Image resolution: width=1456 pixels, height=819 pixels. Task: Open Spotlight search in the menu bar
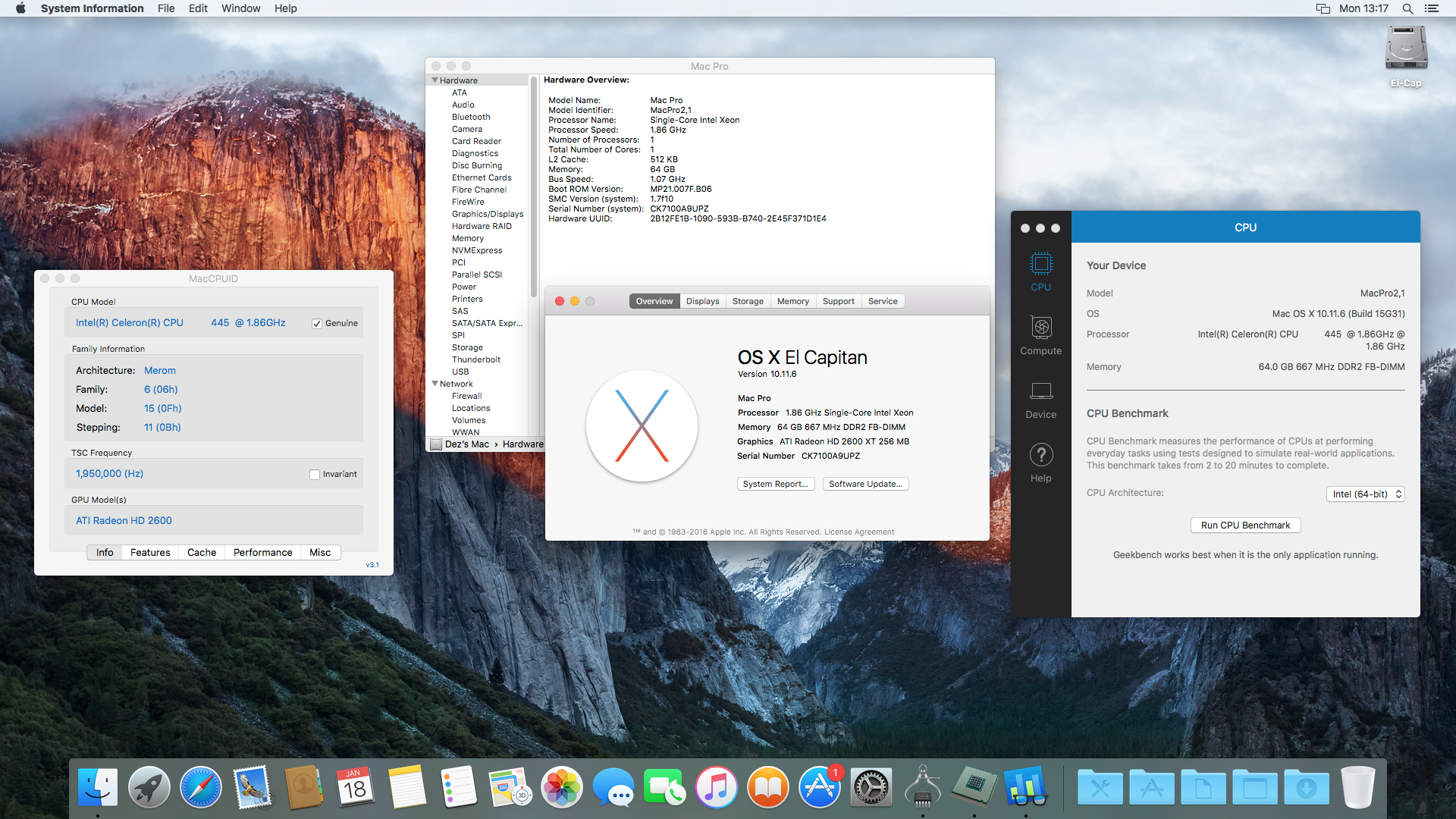(x=1407, y=8)
